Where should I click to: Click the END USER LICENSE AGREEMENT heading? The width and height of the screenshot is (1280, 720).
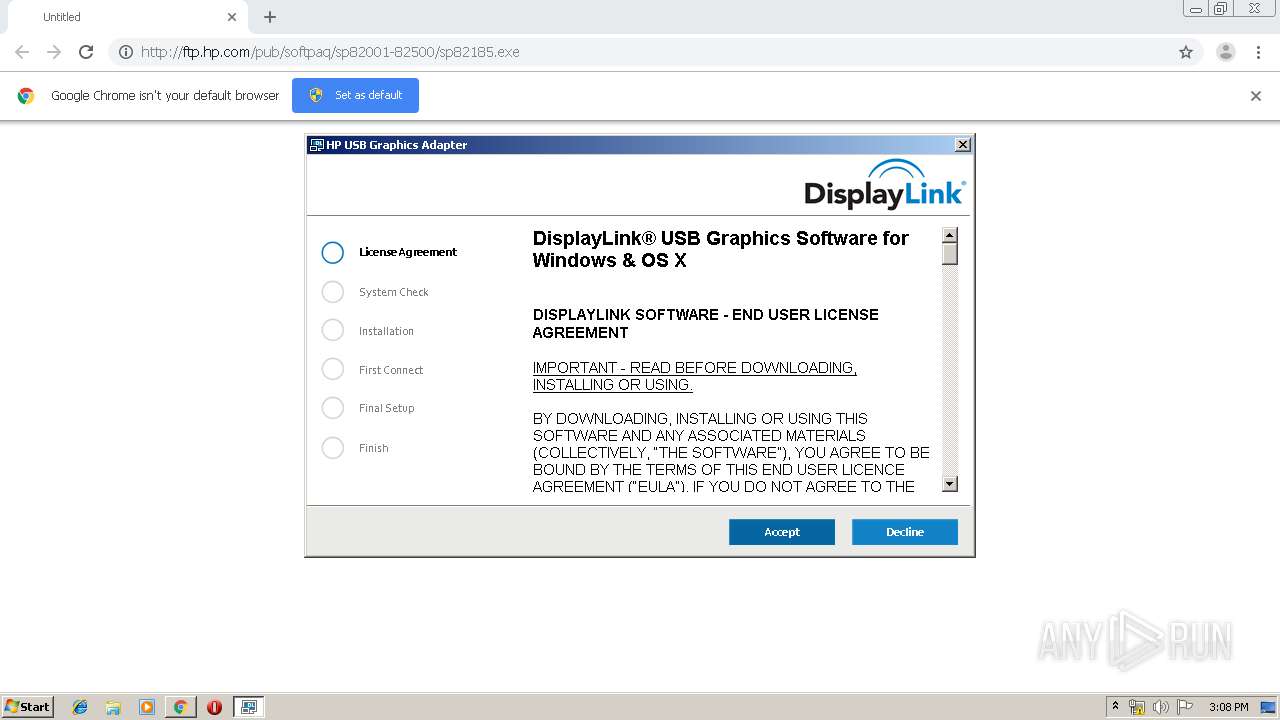[x=706, y=323]
